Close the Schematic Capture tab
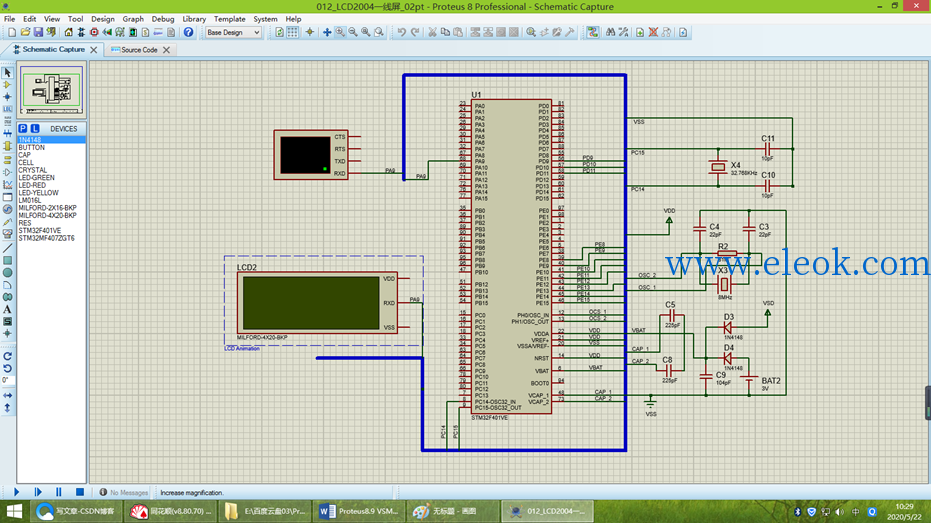This screenshot has width=931, height=523. click(x=94, y=50)
